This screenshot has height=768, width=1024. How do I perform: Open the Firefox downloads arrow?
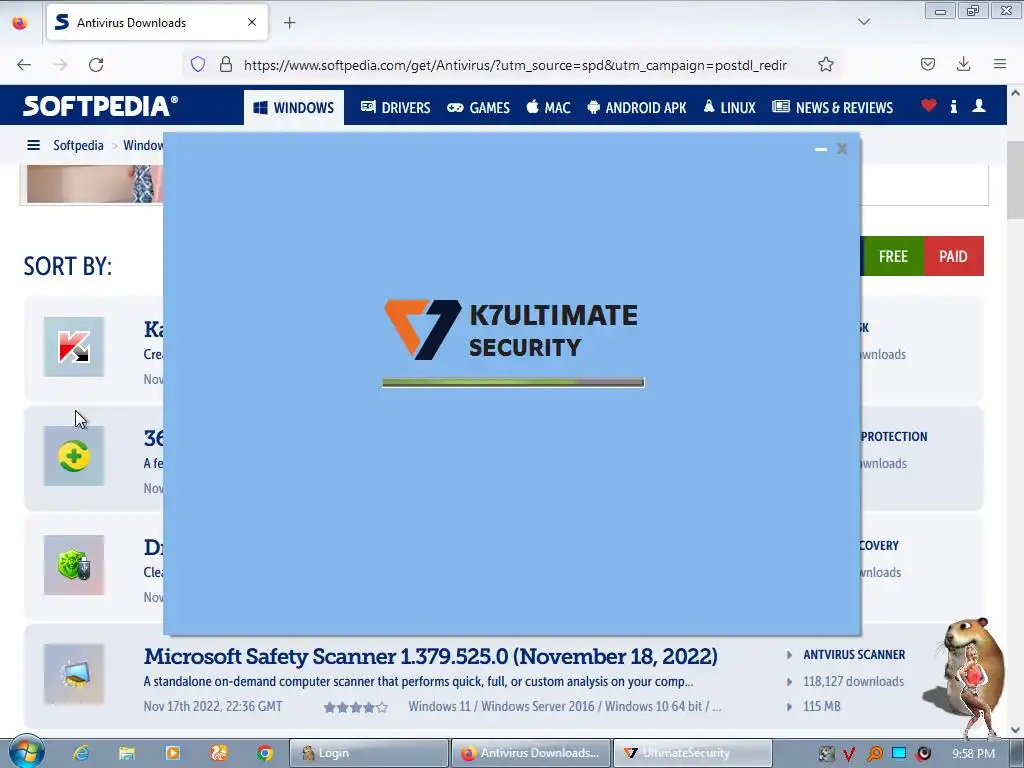coord(963,64)
